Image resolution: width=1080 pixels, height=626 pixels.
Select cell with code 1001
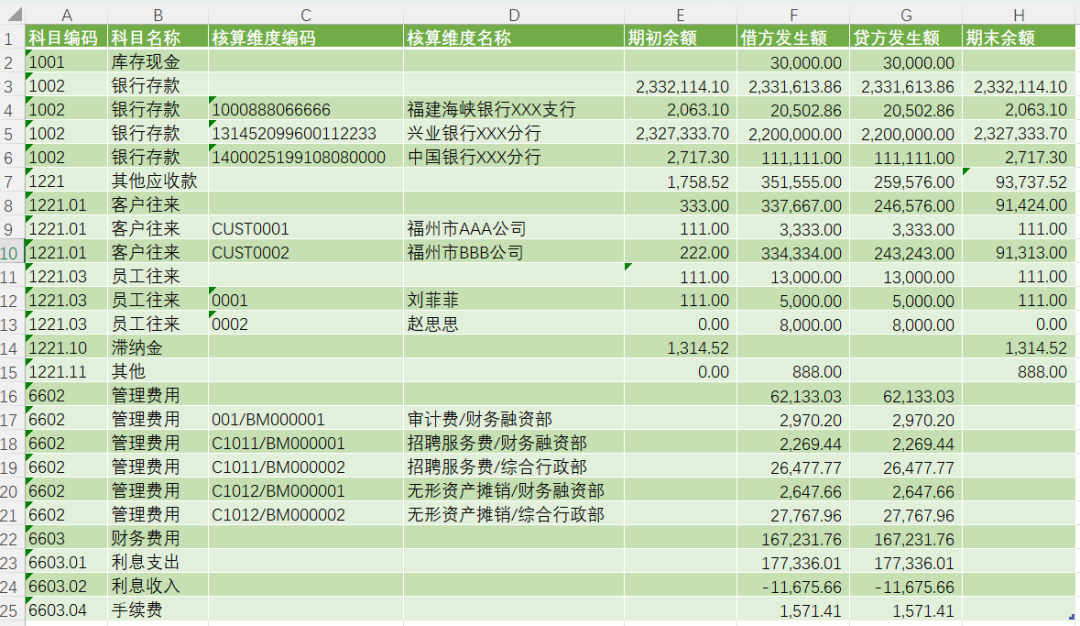click(66, 62)
